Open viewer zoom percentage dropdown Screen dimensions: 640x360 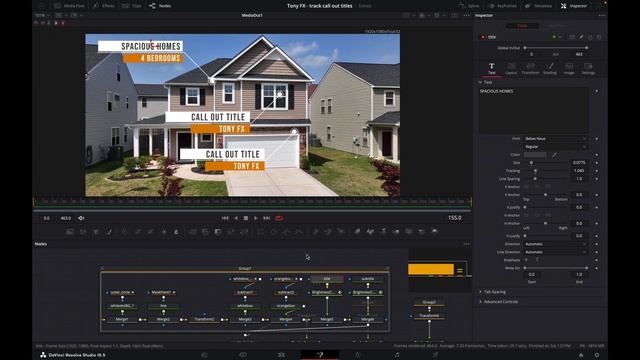click(42, 15)
